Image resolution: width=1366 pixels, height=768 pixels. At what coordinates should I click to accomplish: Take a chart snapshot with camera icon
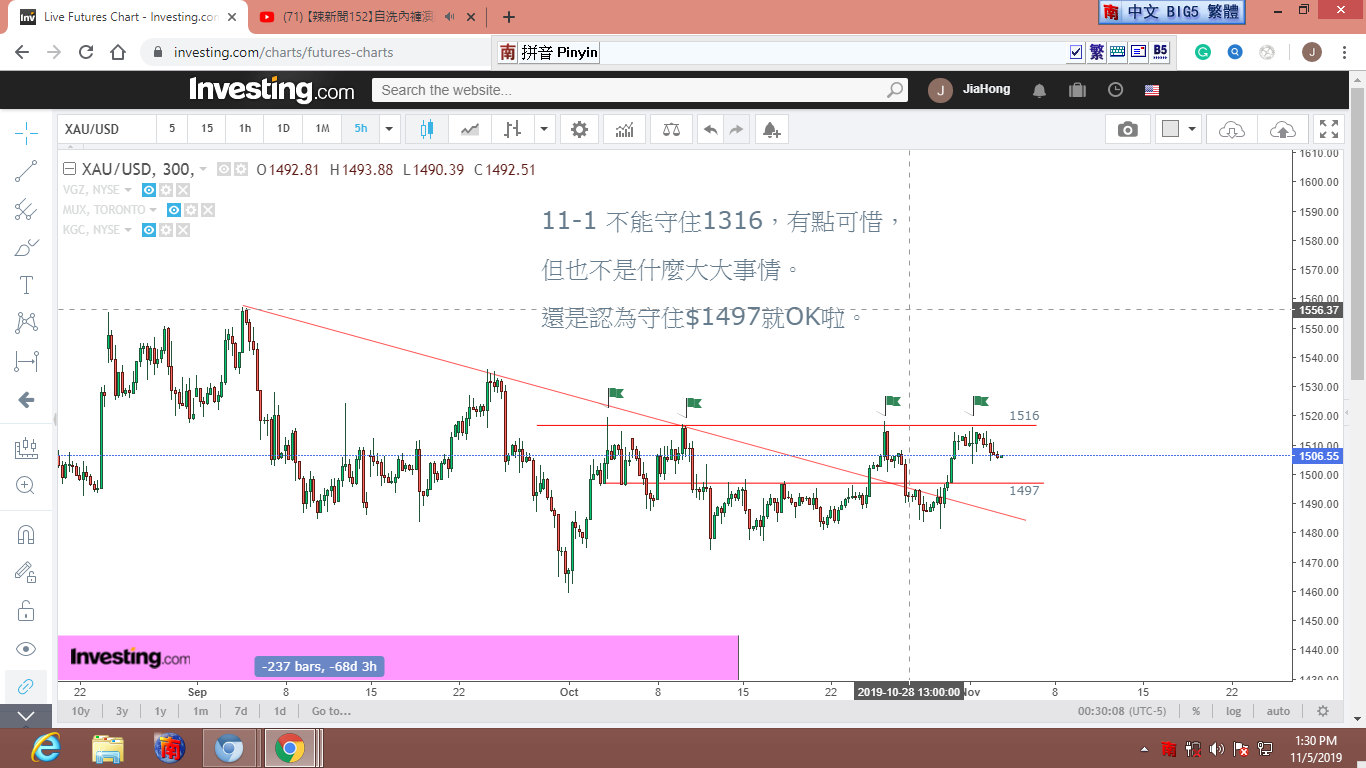(x=1128, y=129)
